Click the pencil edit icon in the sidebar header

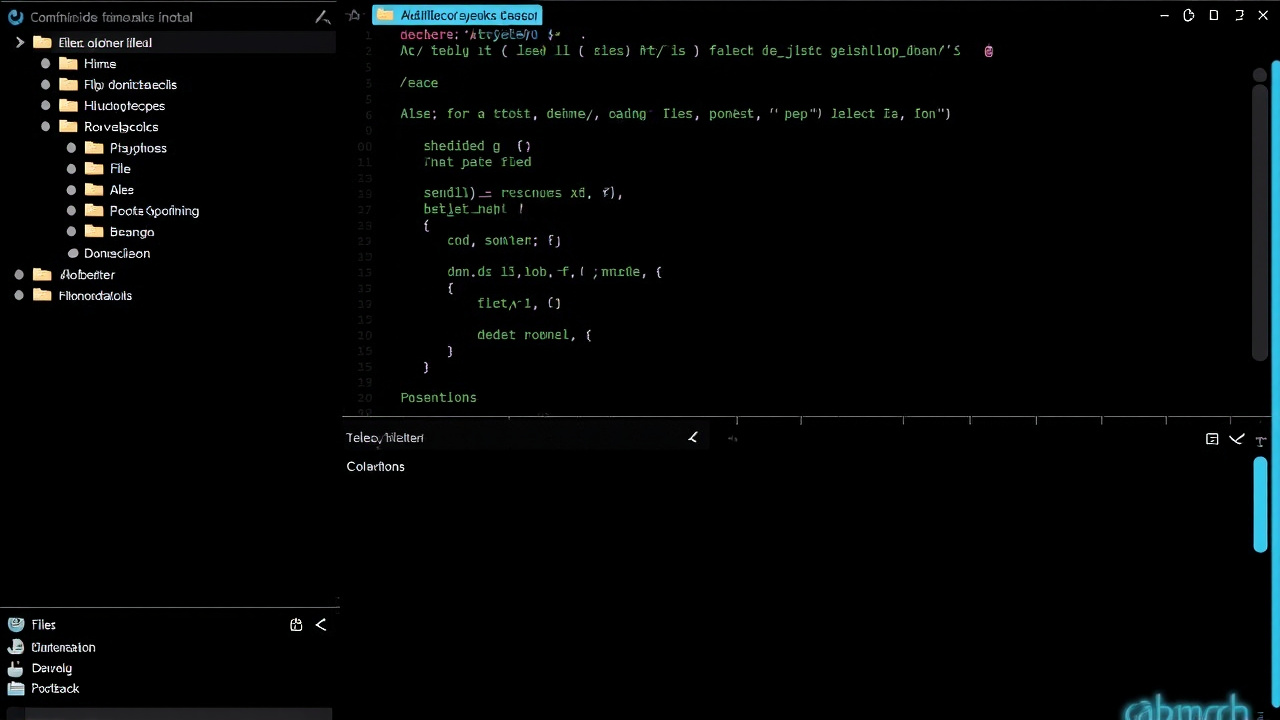322,17
